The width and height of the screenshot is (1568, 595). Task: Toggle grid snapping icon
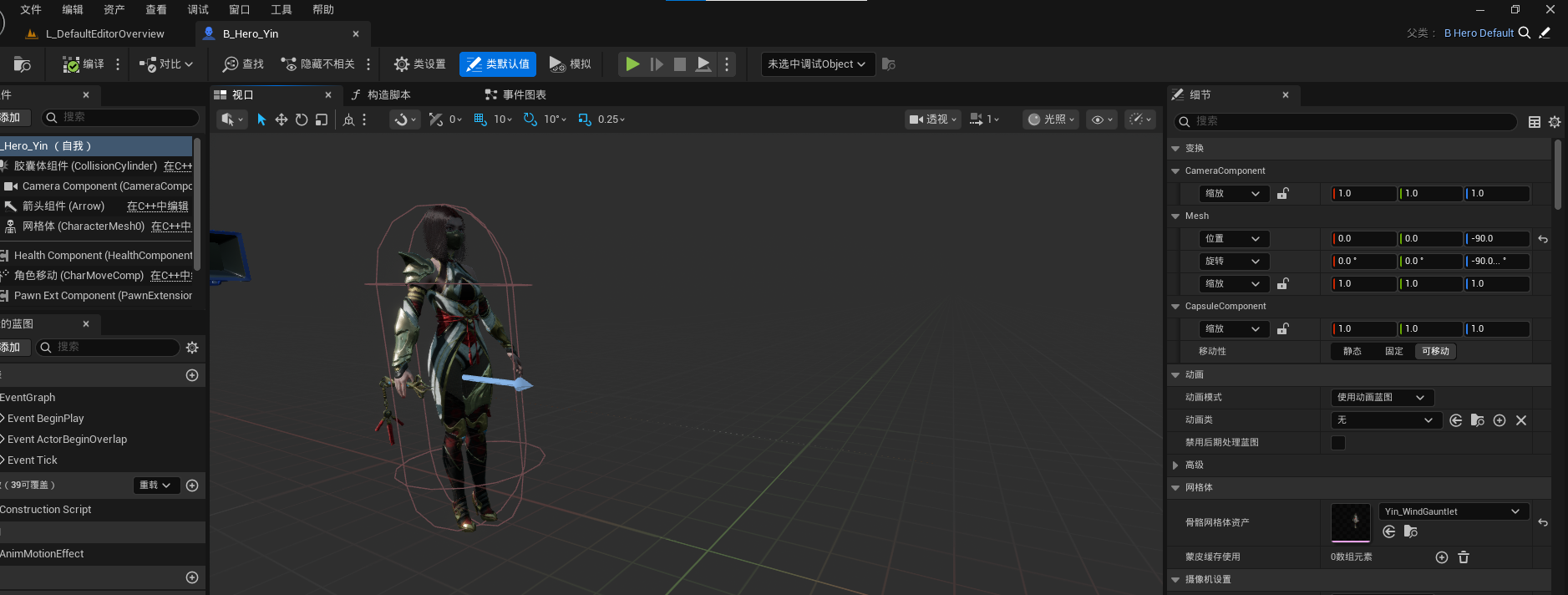point(480,120)
